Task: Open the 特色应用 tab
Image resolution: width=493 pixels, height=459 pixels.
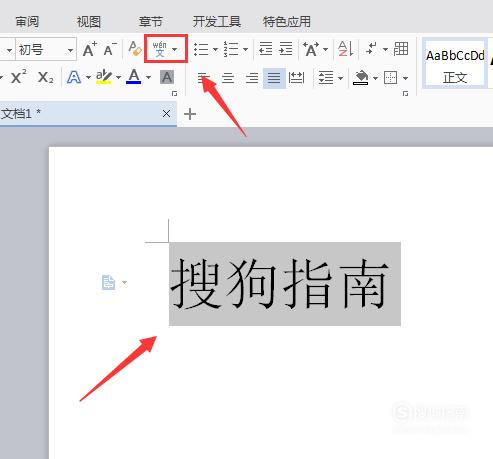Action: click(287, 22)
